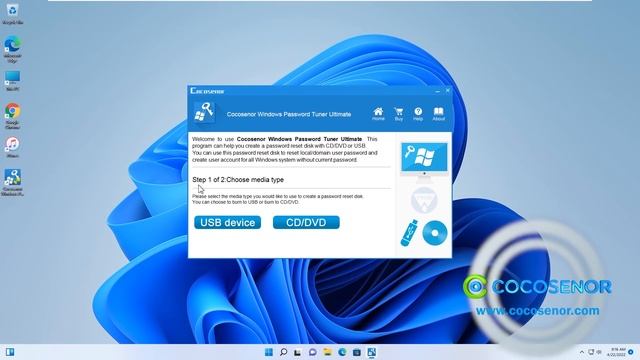Open the Buy shopping cart icon
Viewport: 640px width, 360px height.
point(399,114)
